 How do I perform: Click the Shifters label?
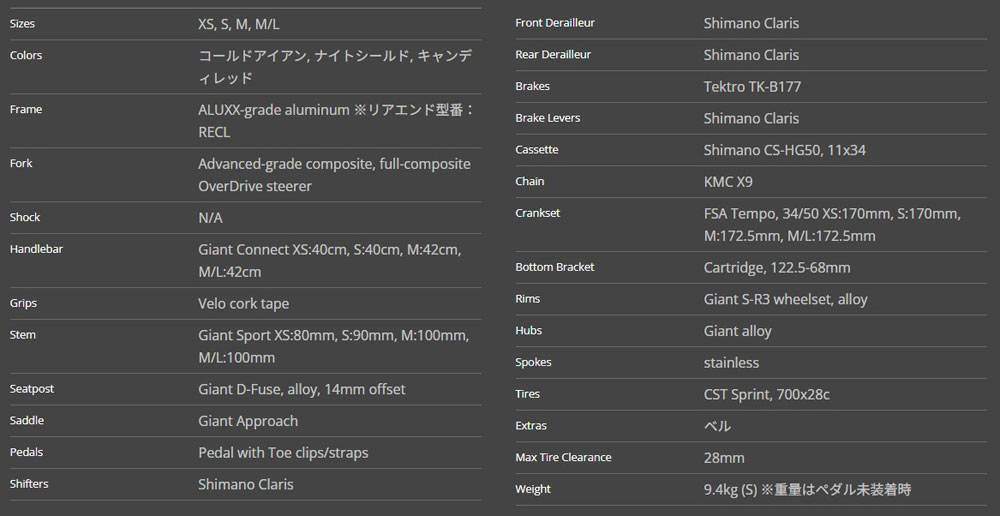point(29,484)
